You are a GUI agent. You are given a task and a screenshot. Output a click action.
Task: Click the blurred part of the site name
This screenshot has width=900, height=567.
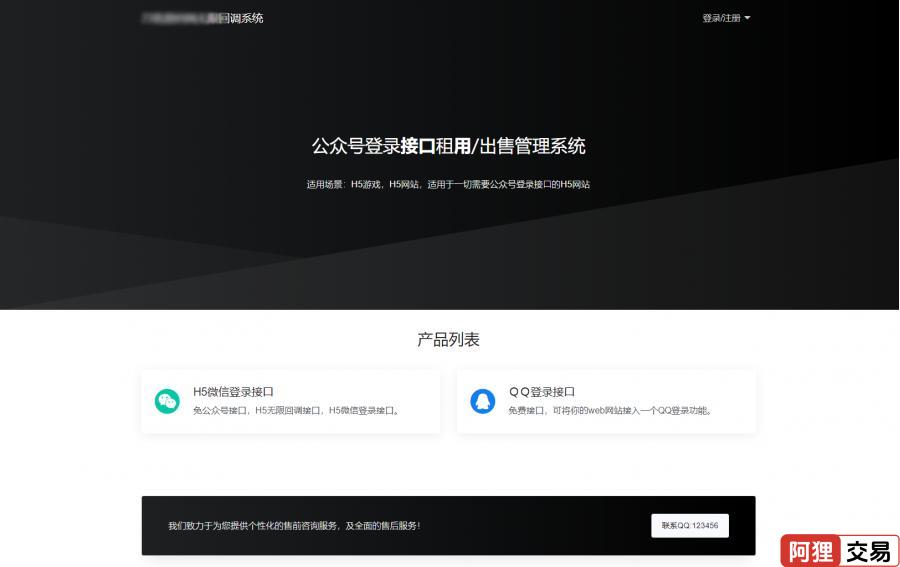pyautogui.click(x=180, y=18)
